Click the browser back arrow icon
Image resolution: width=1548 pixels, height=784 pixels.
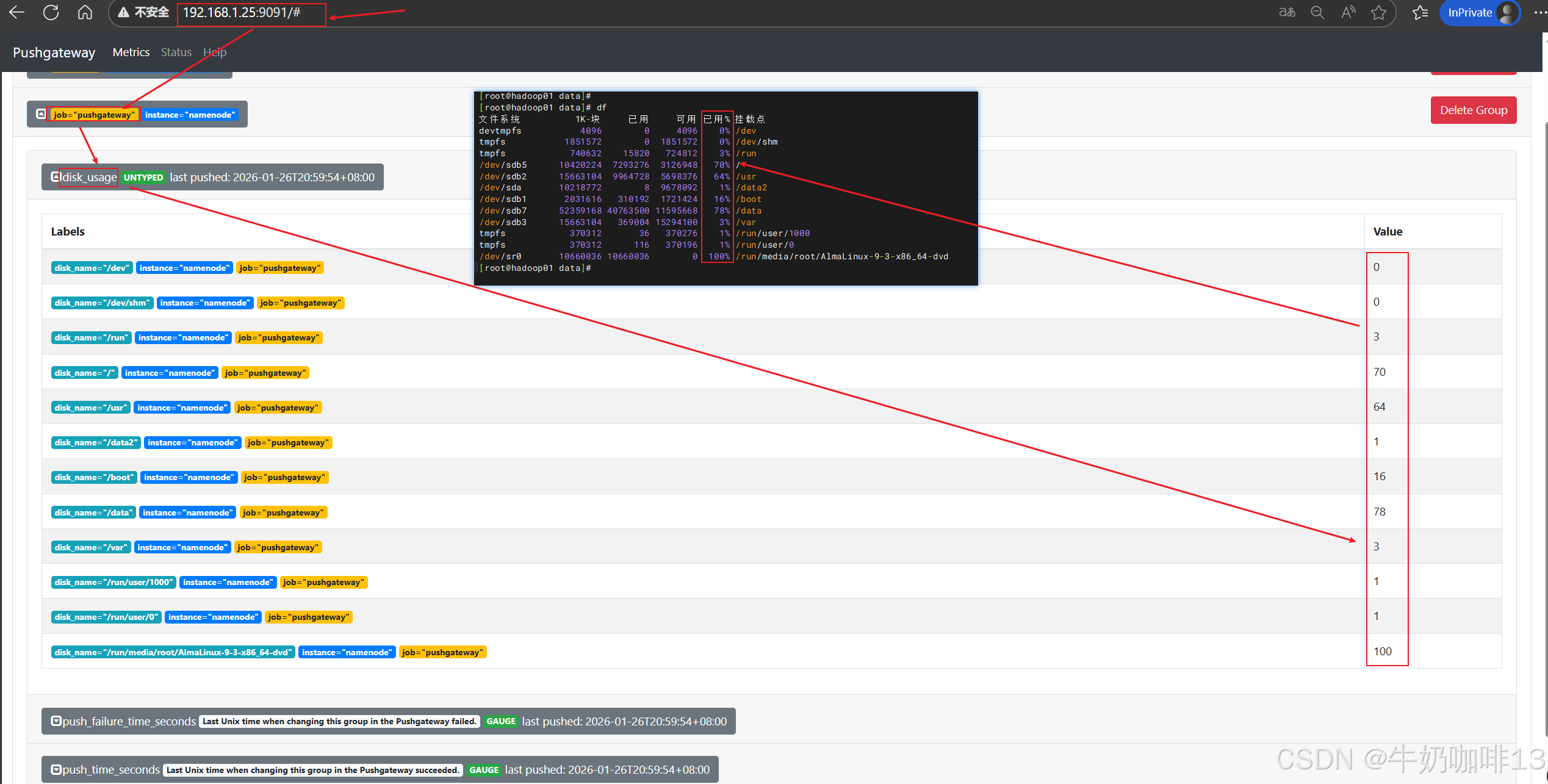click(16, 12)
